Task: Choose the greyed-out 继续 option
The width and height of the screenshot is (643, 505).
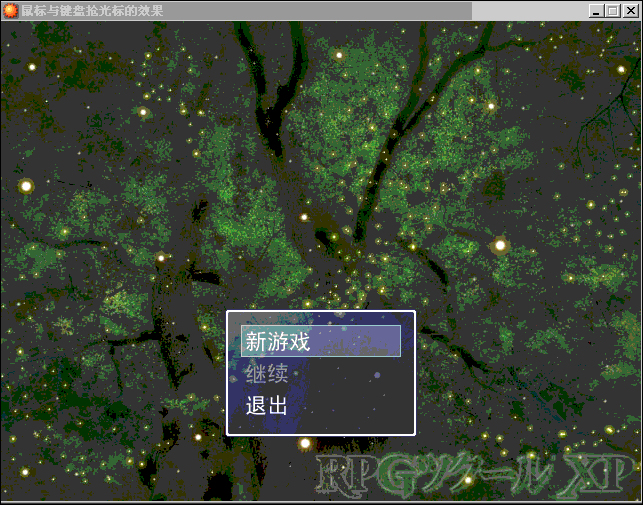Action: pos(267,373)
